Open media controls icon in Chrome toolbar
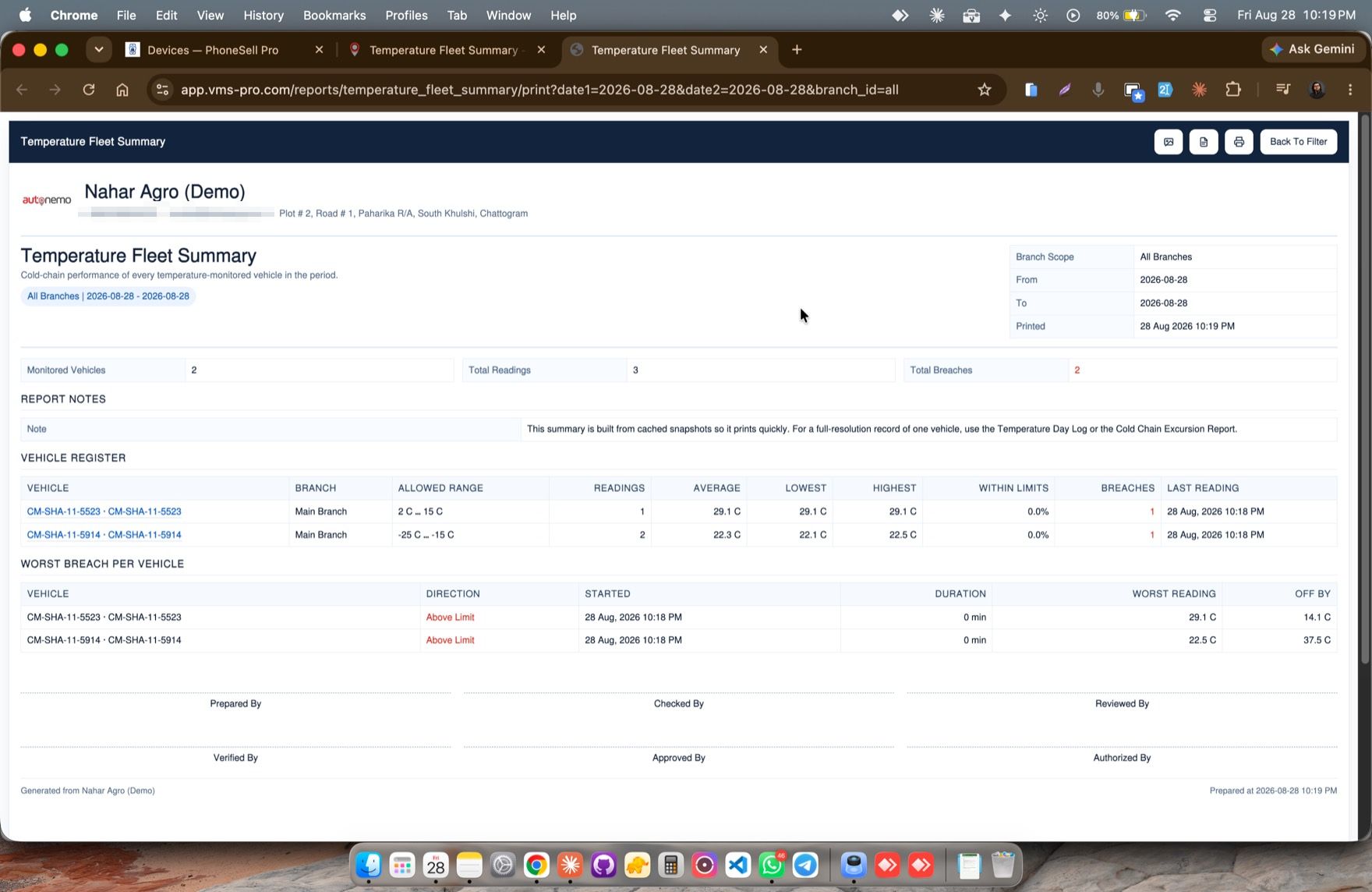 1282,90
